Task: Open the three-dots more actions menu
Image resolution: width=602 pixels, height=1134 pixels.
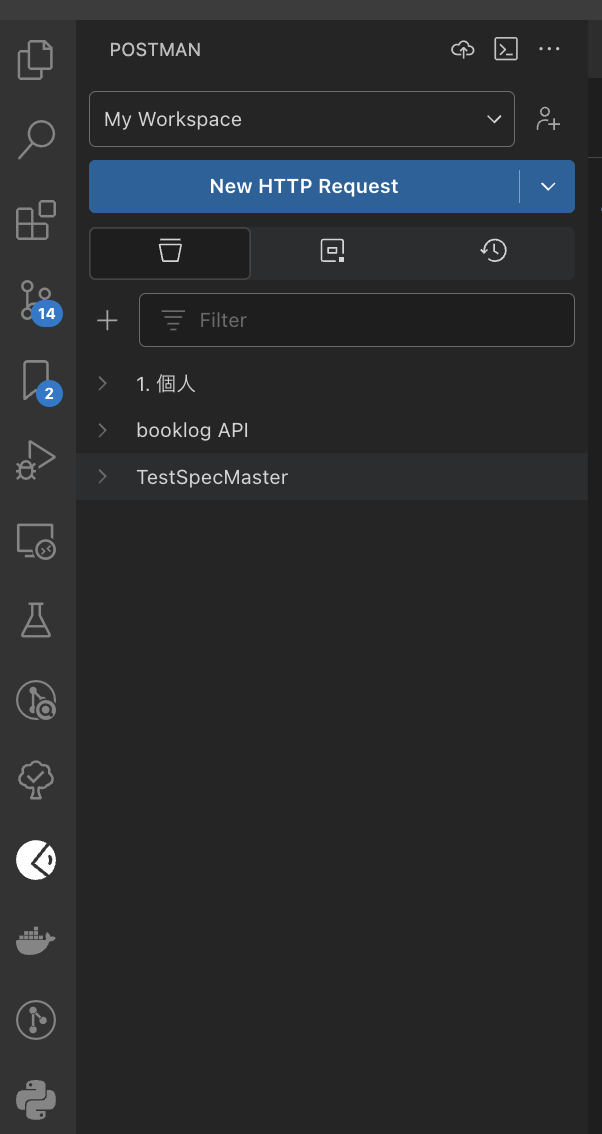Action: point(549,49)
